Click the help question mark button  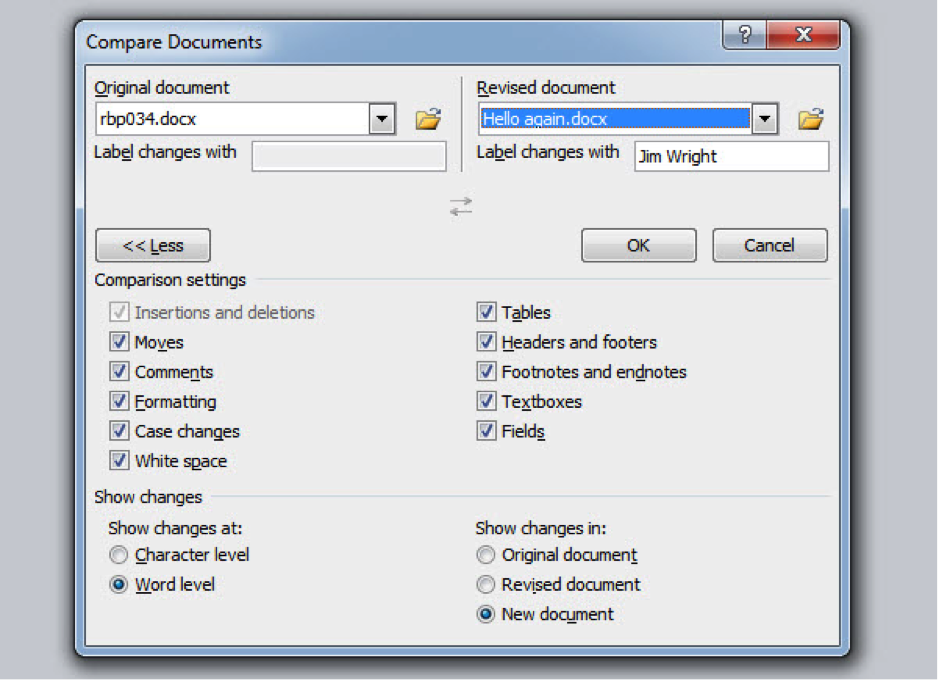(745, 37)
